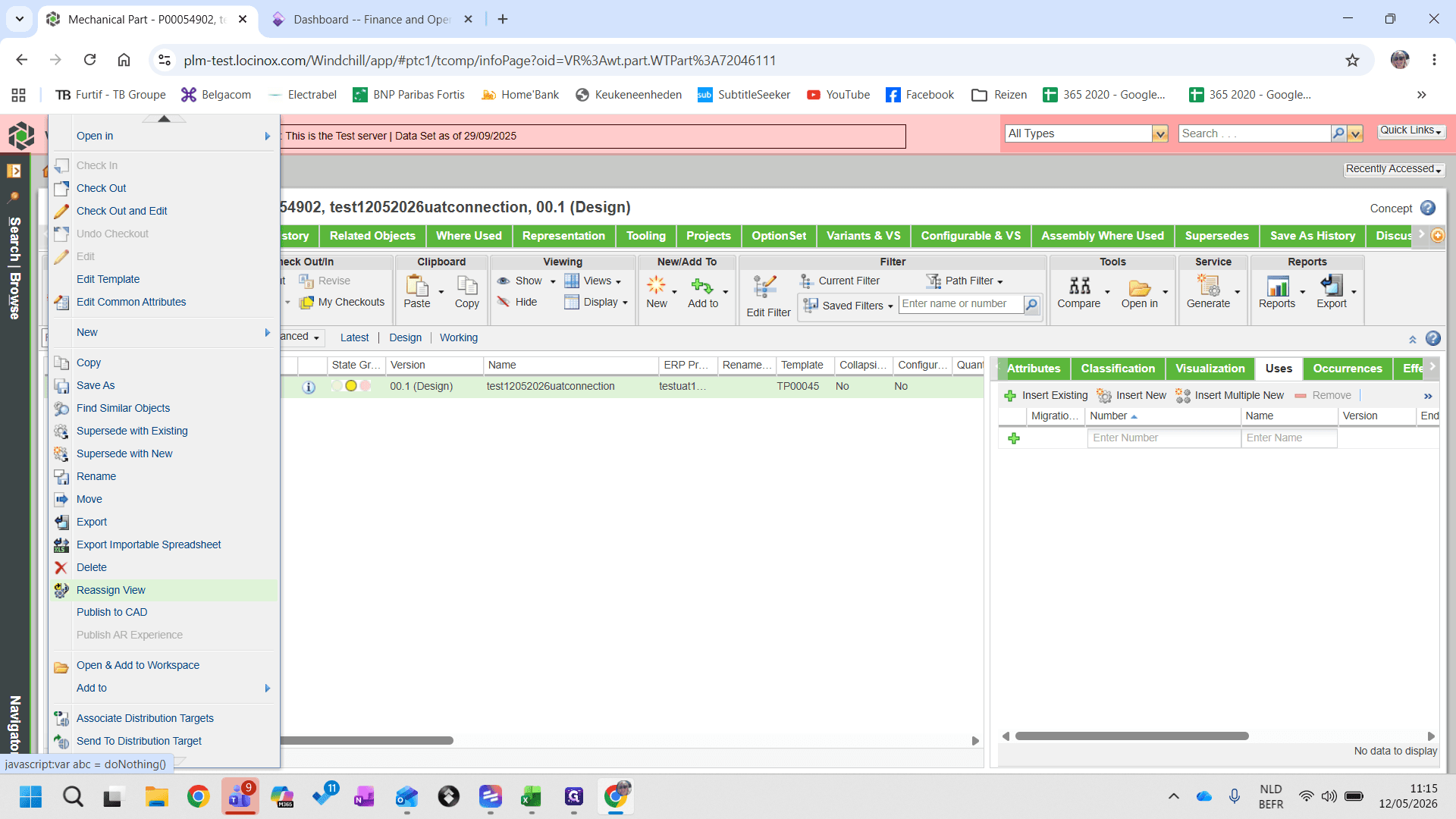Click the red X Delete icon
The width and height of the screenshot is (1456, 819).
click(x=61, y=567)
